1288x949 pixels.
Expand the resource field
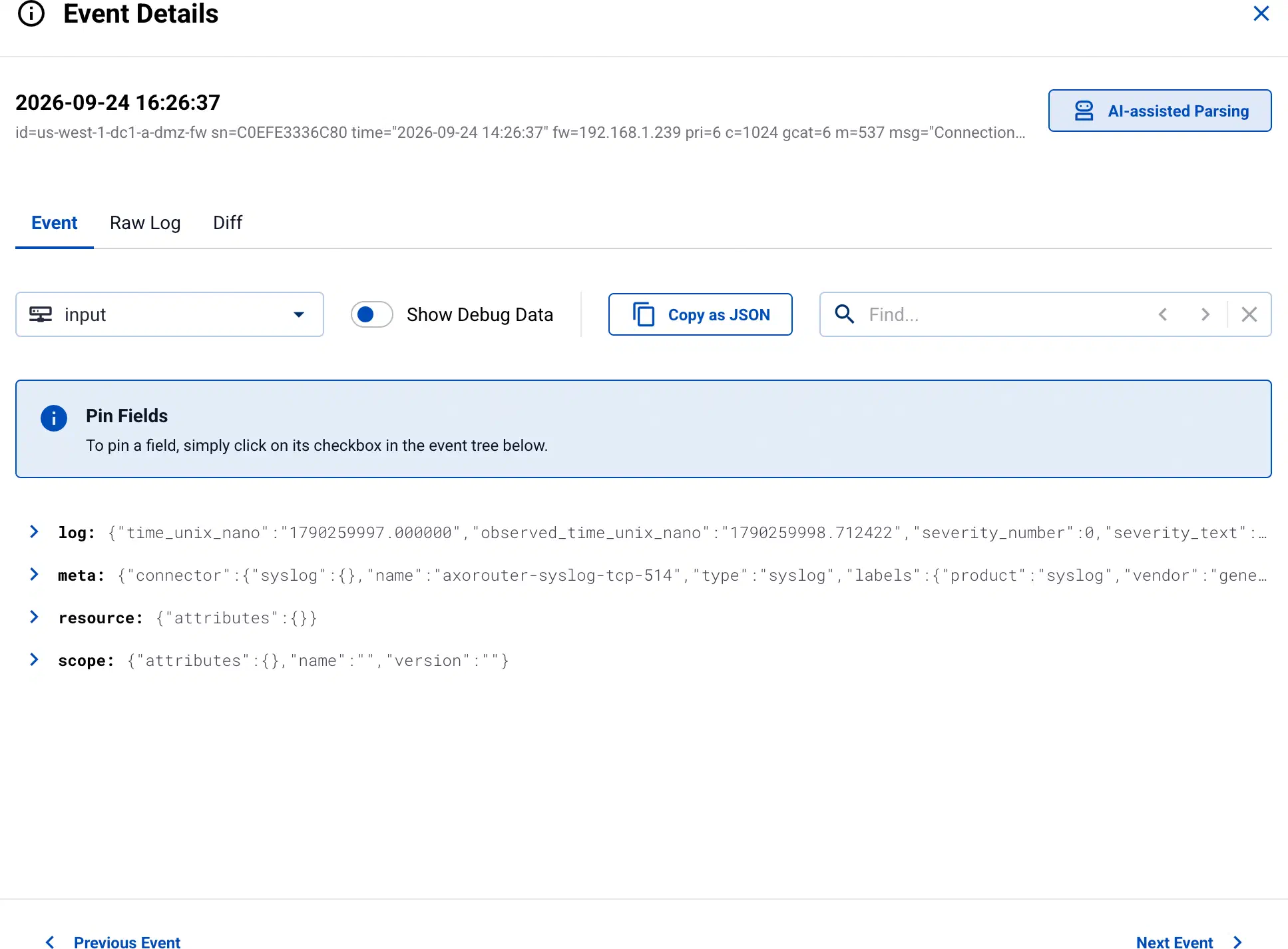(34, 617)
